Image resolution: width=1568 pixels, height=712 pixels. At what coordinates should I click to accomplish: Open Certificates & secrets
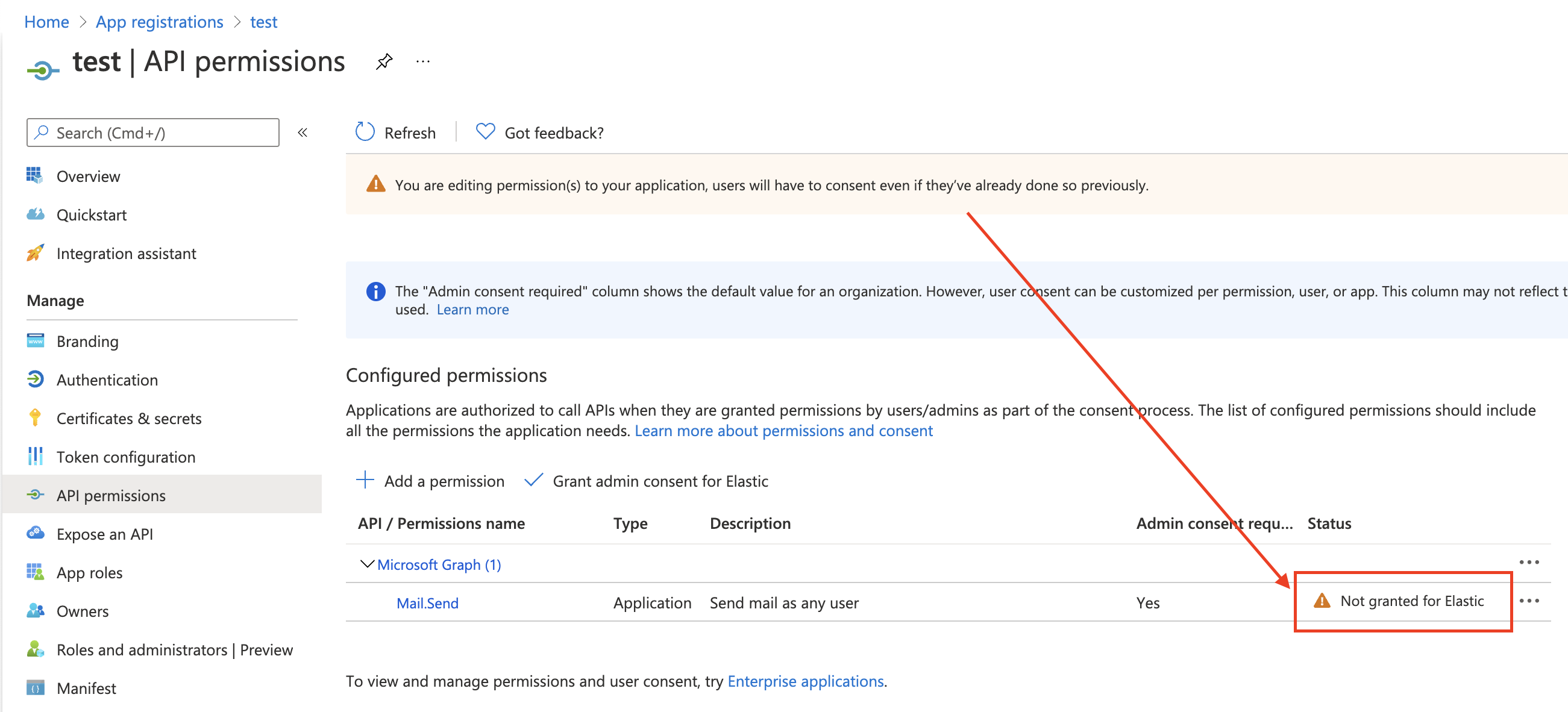129,419
